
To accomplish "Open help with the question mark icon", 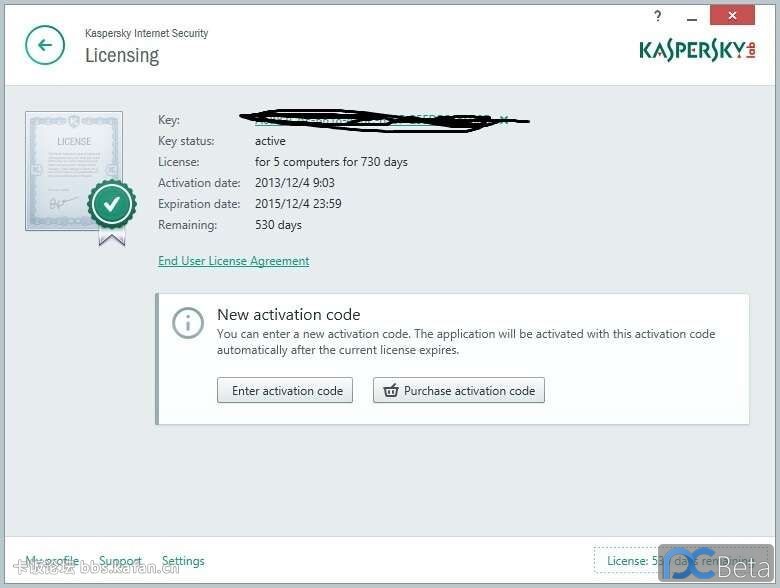I will pyautogui.click(x=658, y=16).
